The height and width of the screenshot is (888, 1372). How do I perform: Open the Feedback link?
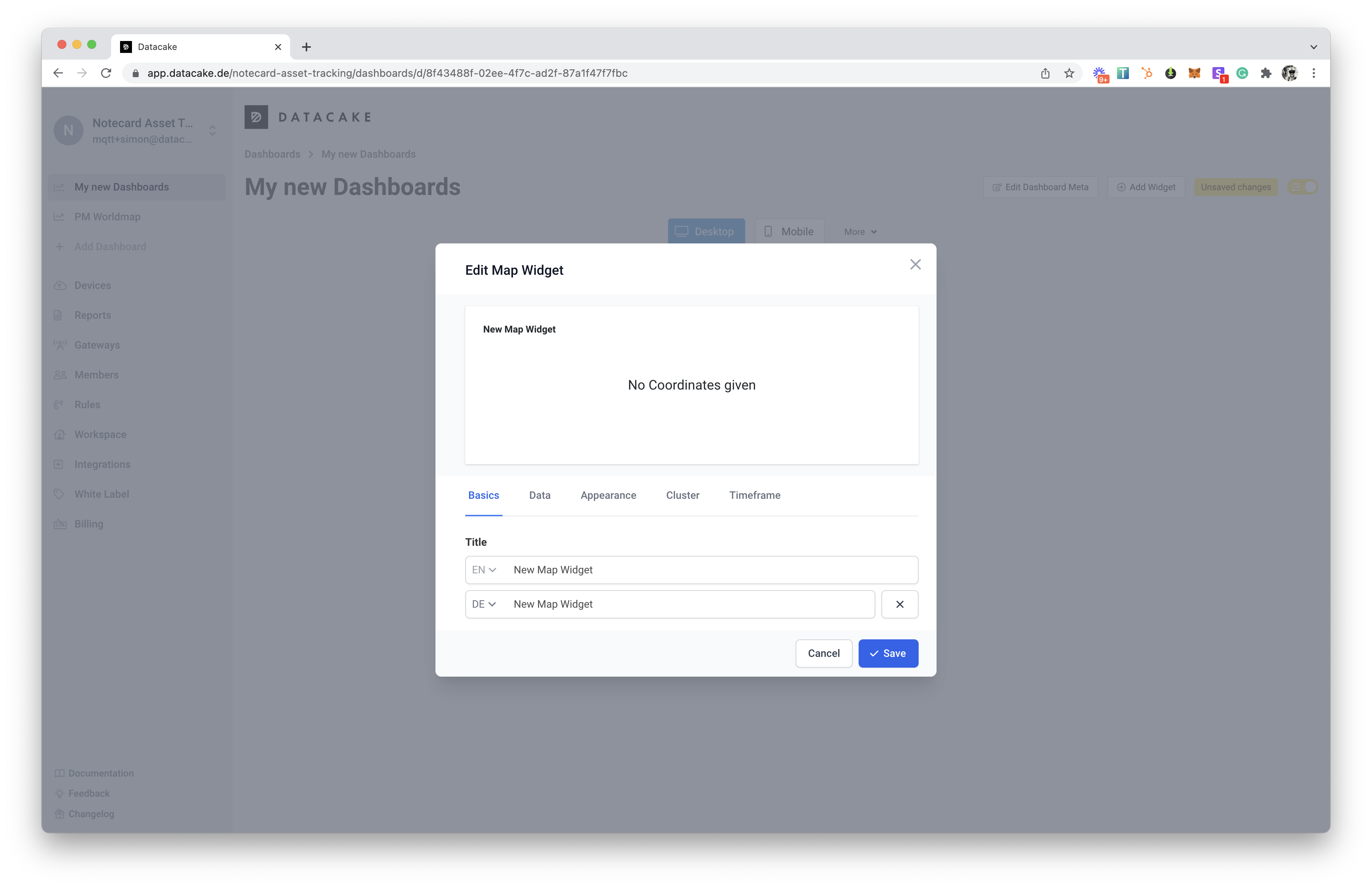(x=82, y=793)
